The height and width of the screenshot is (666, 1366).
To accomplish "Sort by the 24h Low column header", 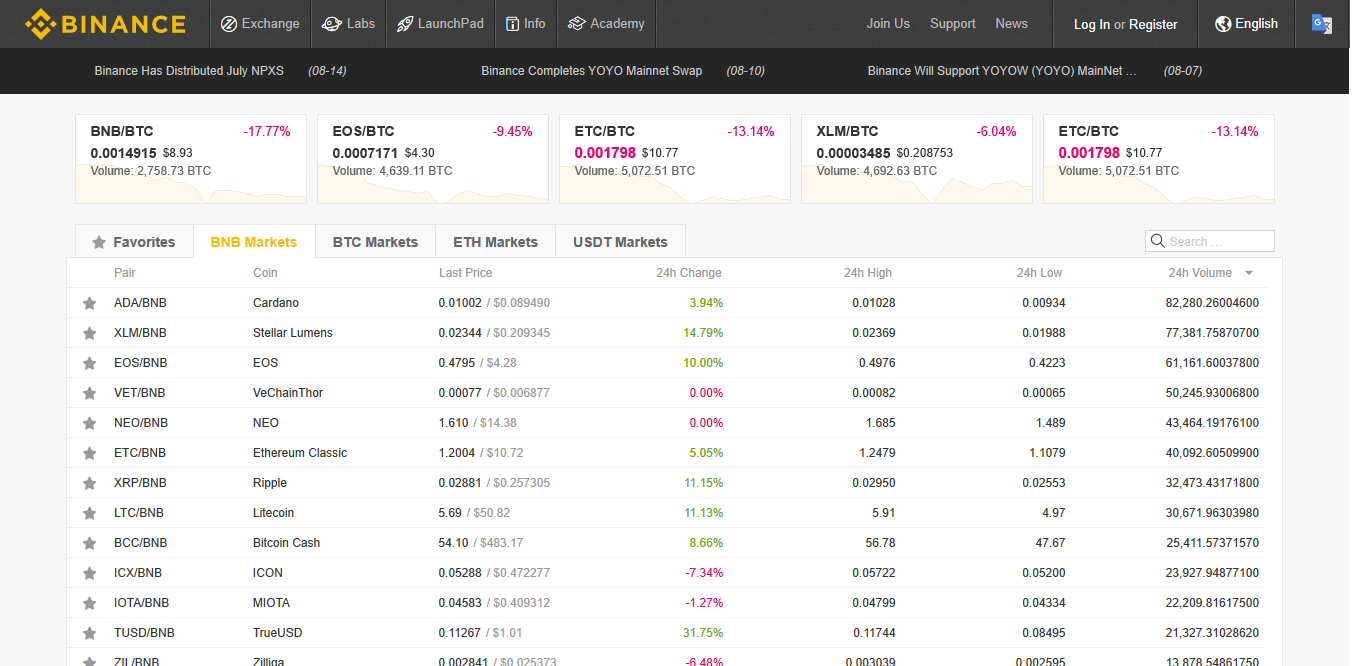I will (1040, 273).
